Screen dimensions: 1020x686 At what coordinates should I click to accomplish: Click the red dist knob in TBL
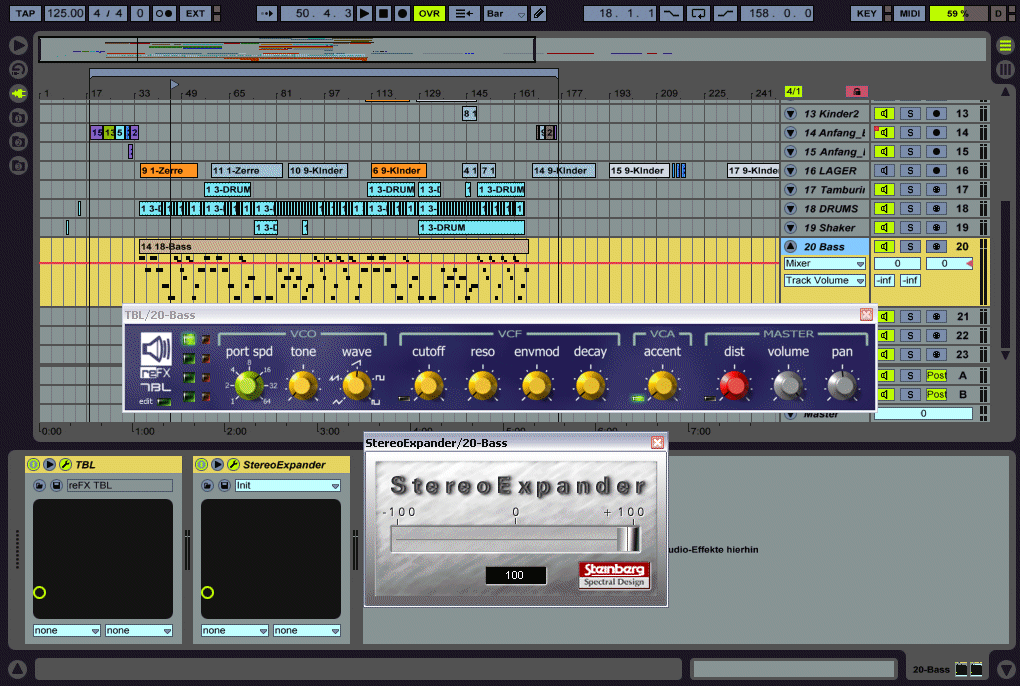[734, 386]
